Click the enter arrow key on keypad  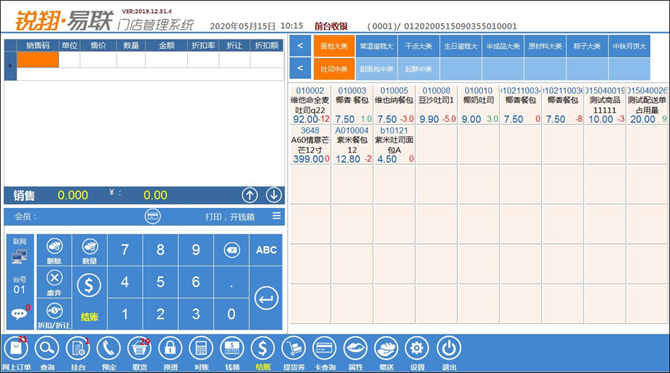click(x=266, y=298)
